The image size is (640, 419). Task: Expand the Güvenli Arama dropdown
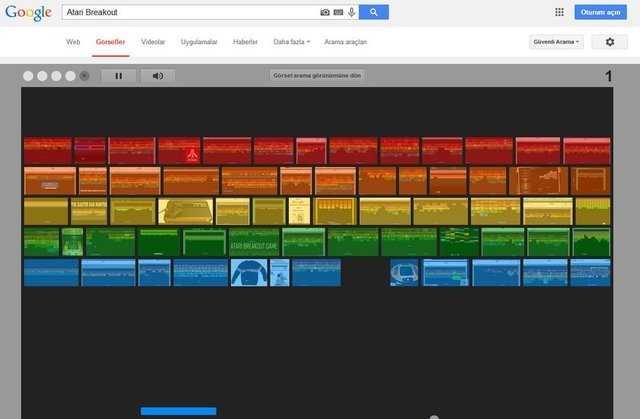pos(557,42)
